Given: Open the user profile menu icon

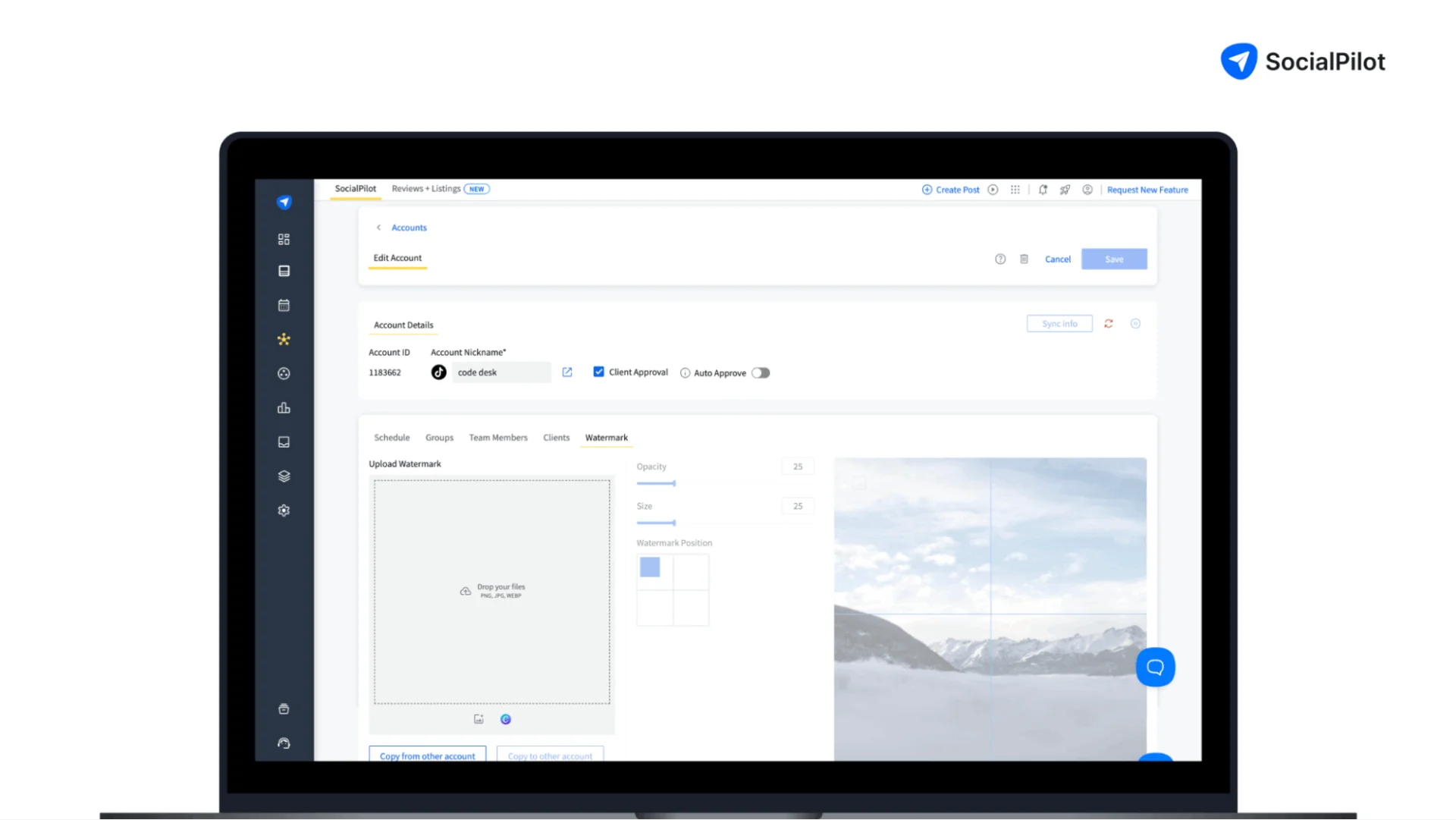Looking at the screenshot, I should (1087, 190).
